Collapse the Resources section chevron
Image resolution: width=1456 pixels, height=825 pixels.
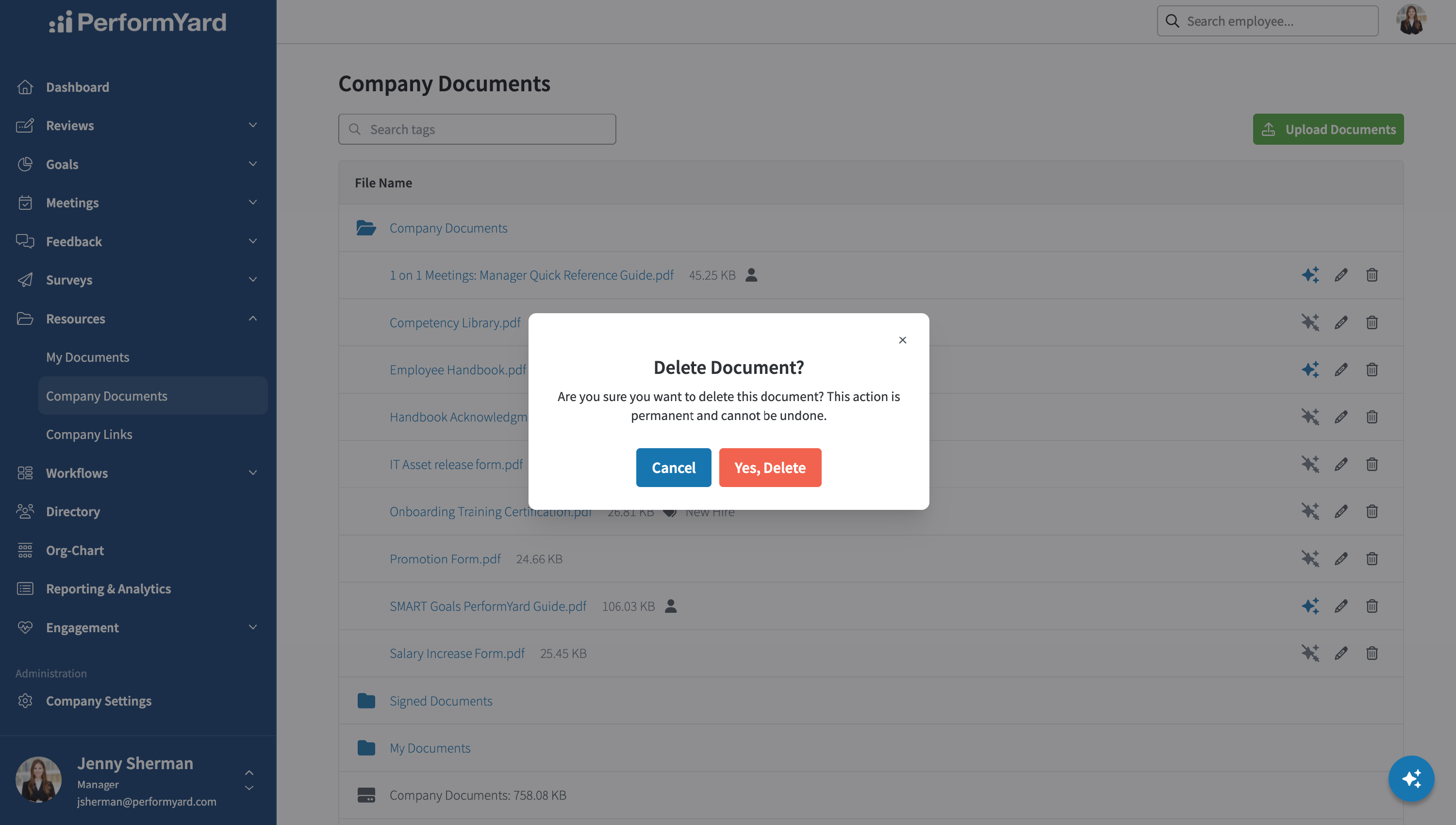pos(252,319)
